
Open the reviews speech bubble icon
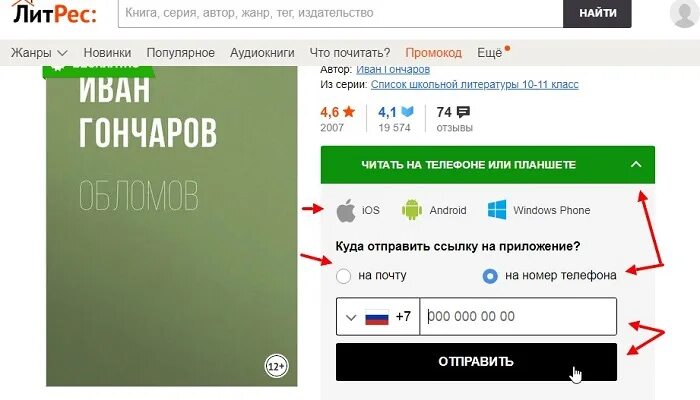(x=463, y=112)
